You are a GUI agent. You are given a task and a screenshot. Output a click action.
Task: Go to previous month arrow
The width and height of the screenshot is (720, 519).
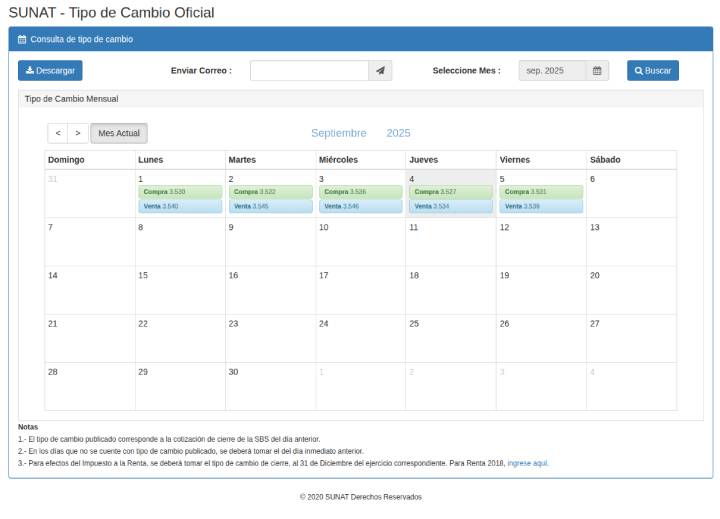point(58,133)
